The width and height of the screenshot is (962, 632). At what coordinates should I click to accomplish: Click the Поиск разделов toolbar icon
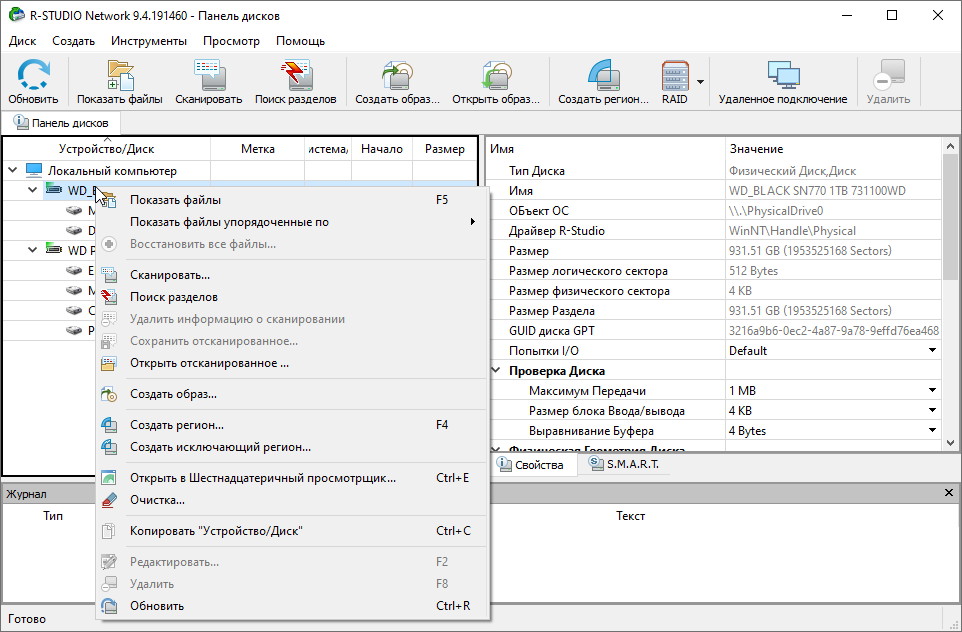click(296, 74)
